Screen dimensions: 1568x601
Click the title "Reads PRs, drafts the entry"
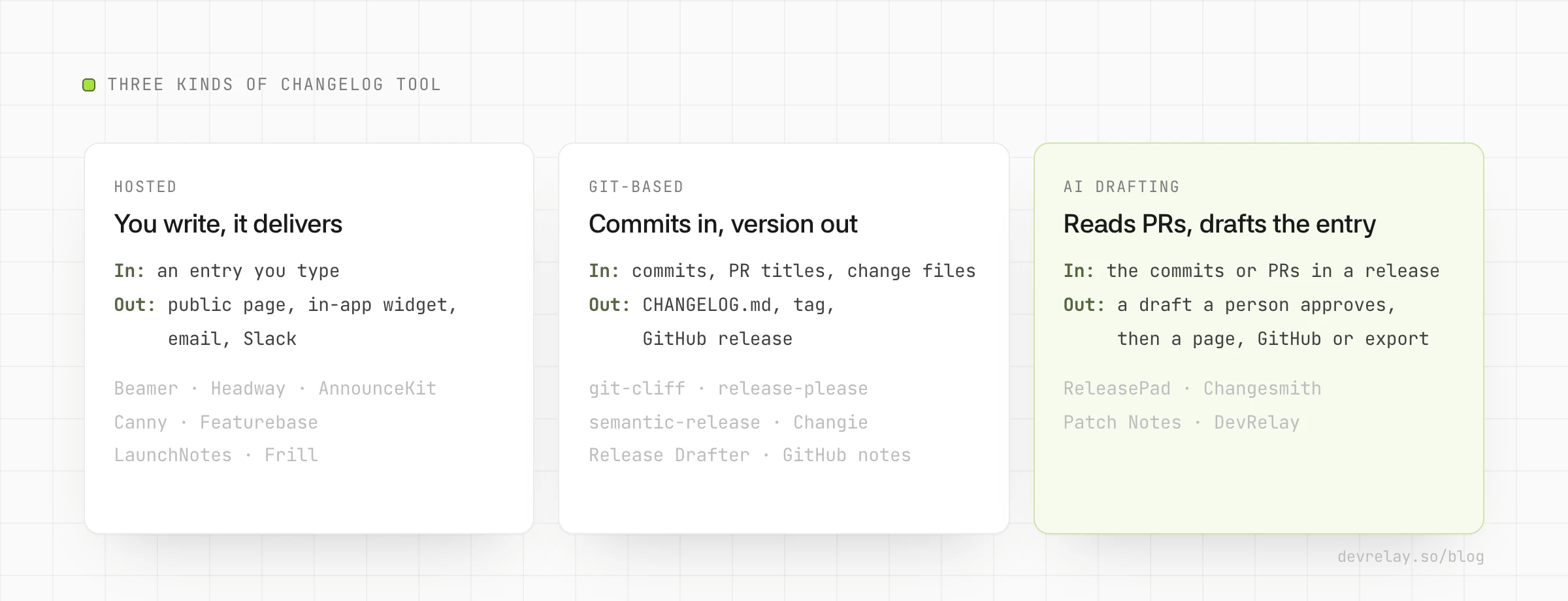1219,224
